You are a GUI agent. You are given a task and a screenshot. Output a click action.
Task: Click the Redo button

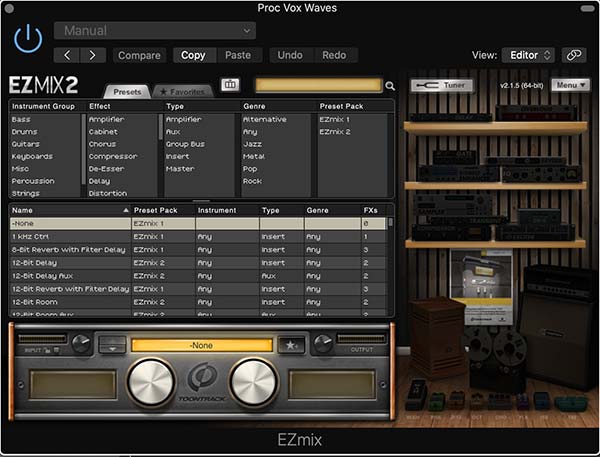tap(334, 55)
